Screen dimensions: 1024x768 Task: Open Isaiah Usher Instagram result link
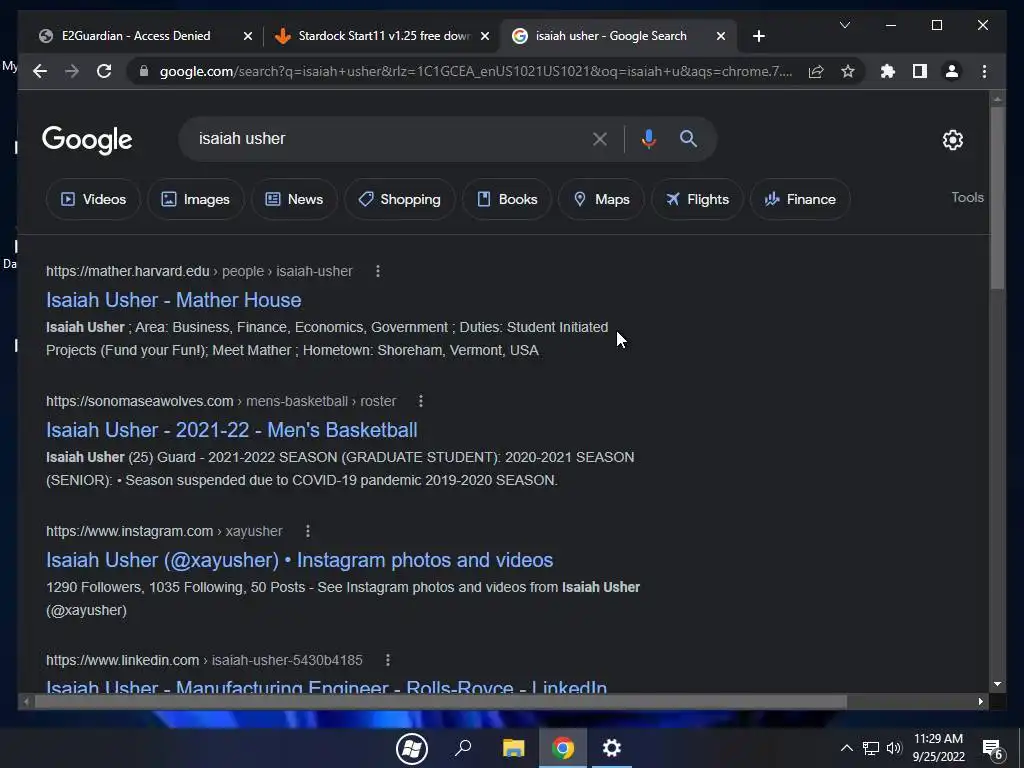click(300, 560)
